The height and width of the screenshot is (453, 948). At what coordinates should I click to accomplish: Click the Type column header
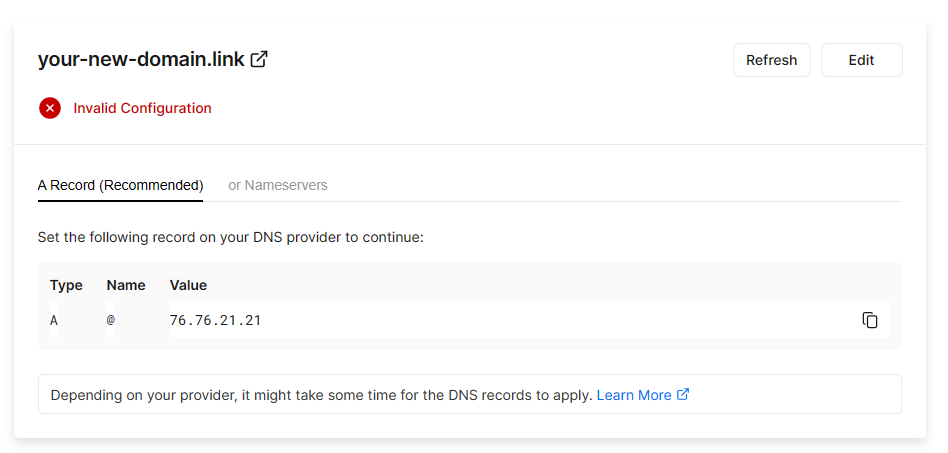(x=66, y=285)
